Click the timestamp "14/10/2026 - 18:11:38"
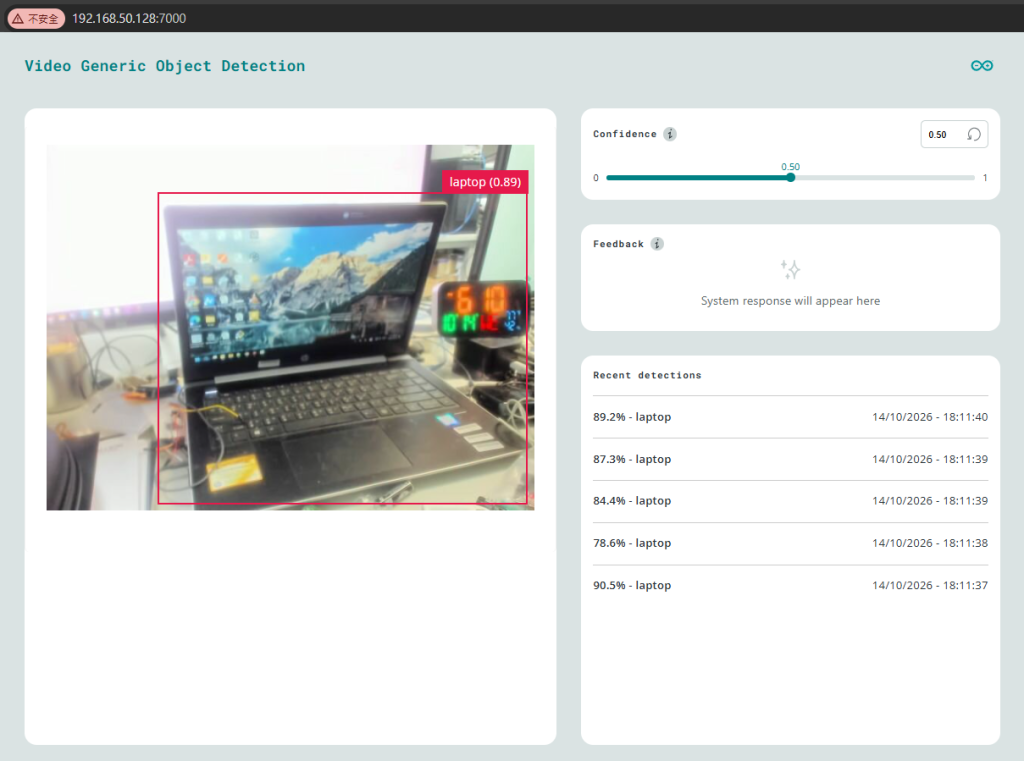Viewport: 1024px width, 761px height. tap(930, 543)
